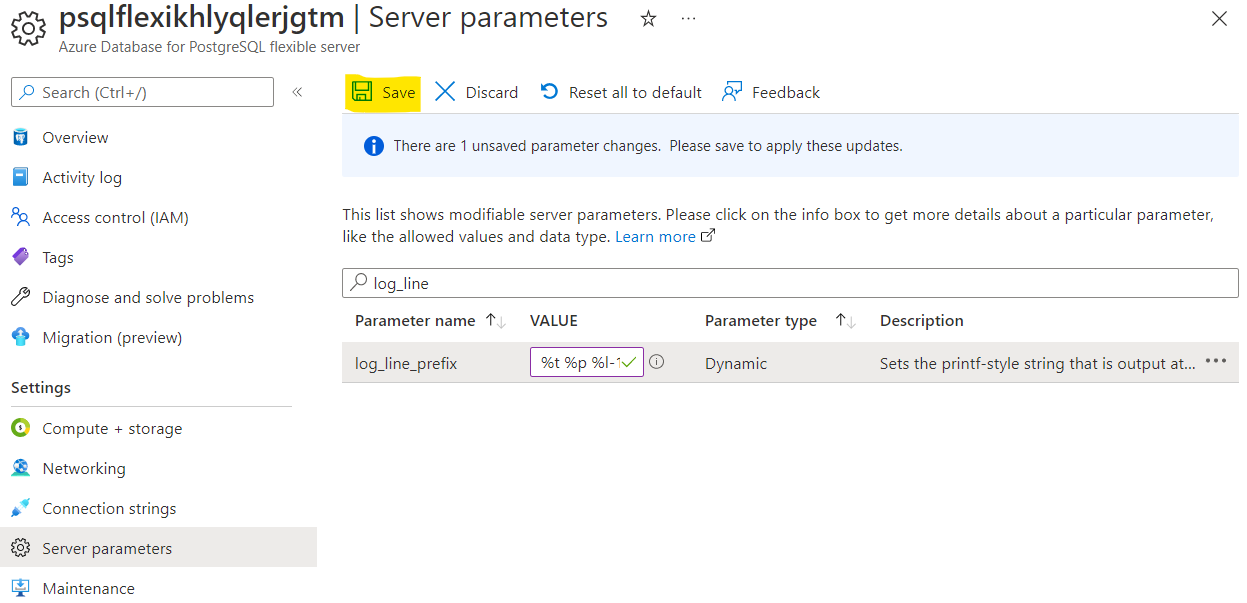Collapse the left navigation pane chevron
Viewport: 1247px width, 603px height.
tap(297, 90)
